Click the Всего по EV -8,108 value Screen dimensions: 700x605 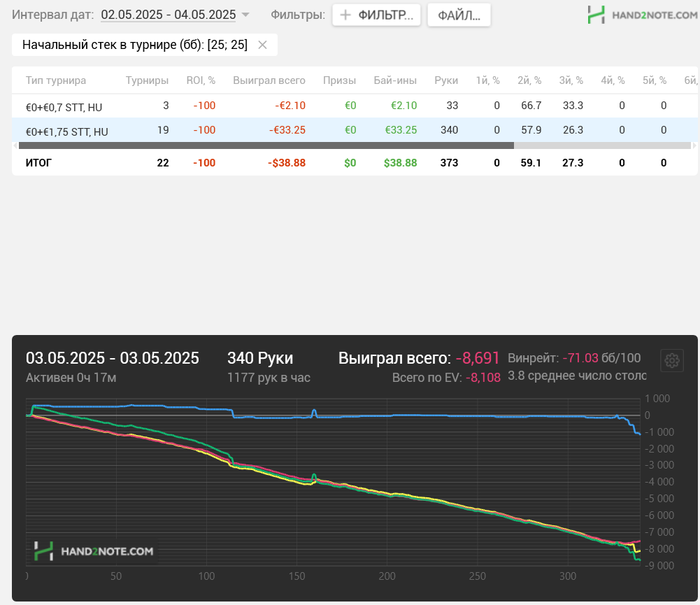pos(483,378)
